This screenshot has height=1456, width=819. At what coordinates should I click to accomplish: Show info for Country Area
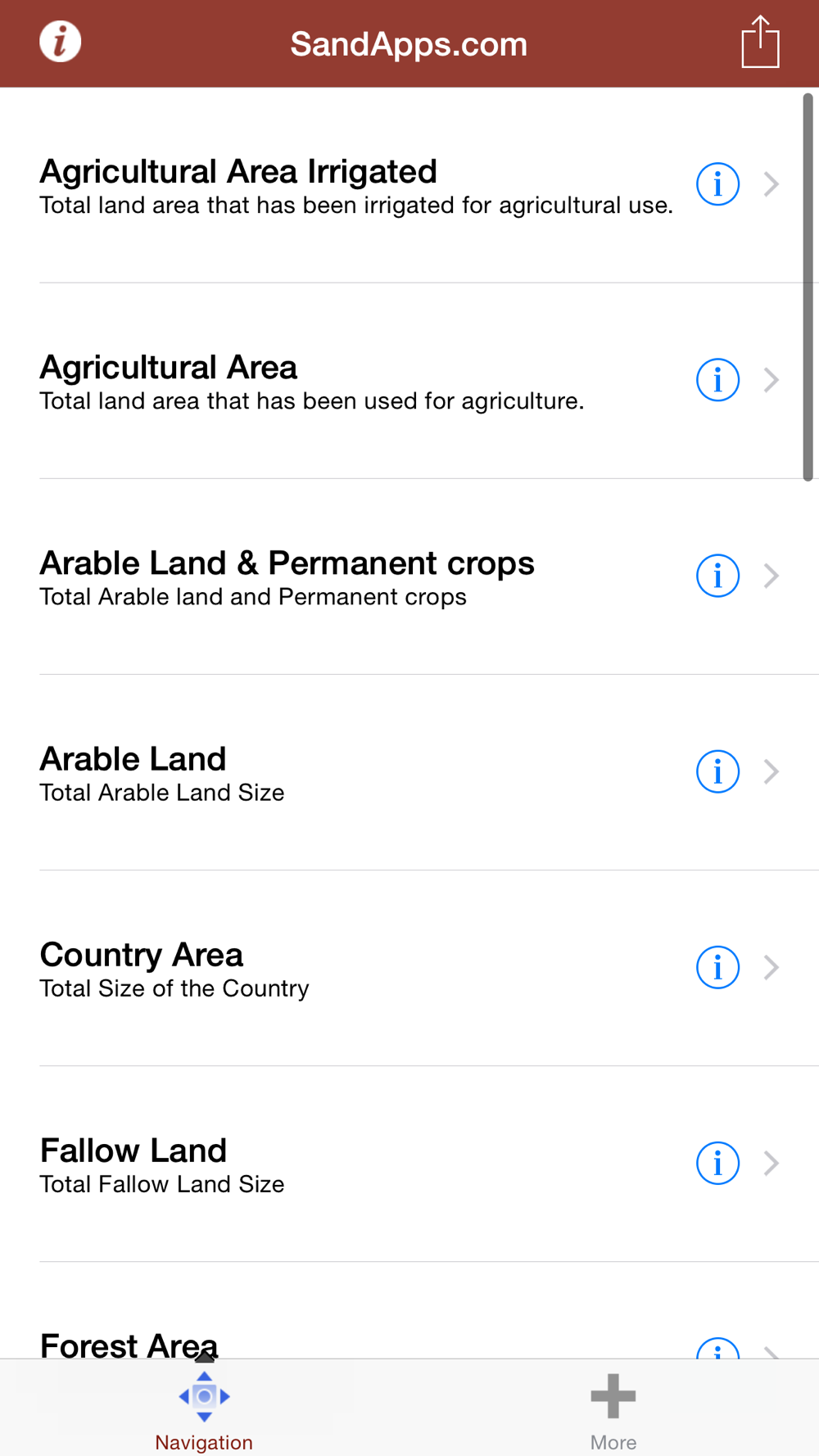click(717, 967)
